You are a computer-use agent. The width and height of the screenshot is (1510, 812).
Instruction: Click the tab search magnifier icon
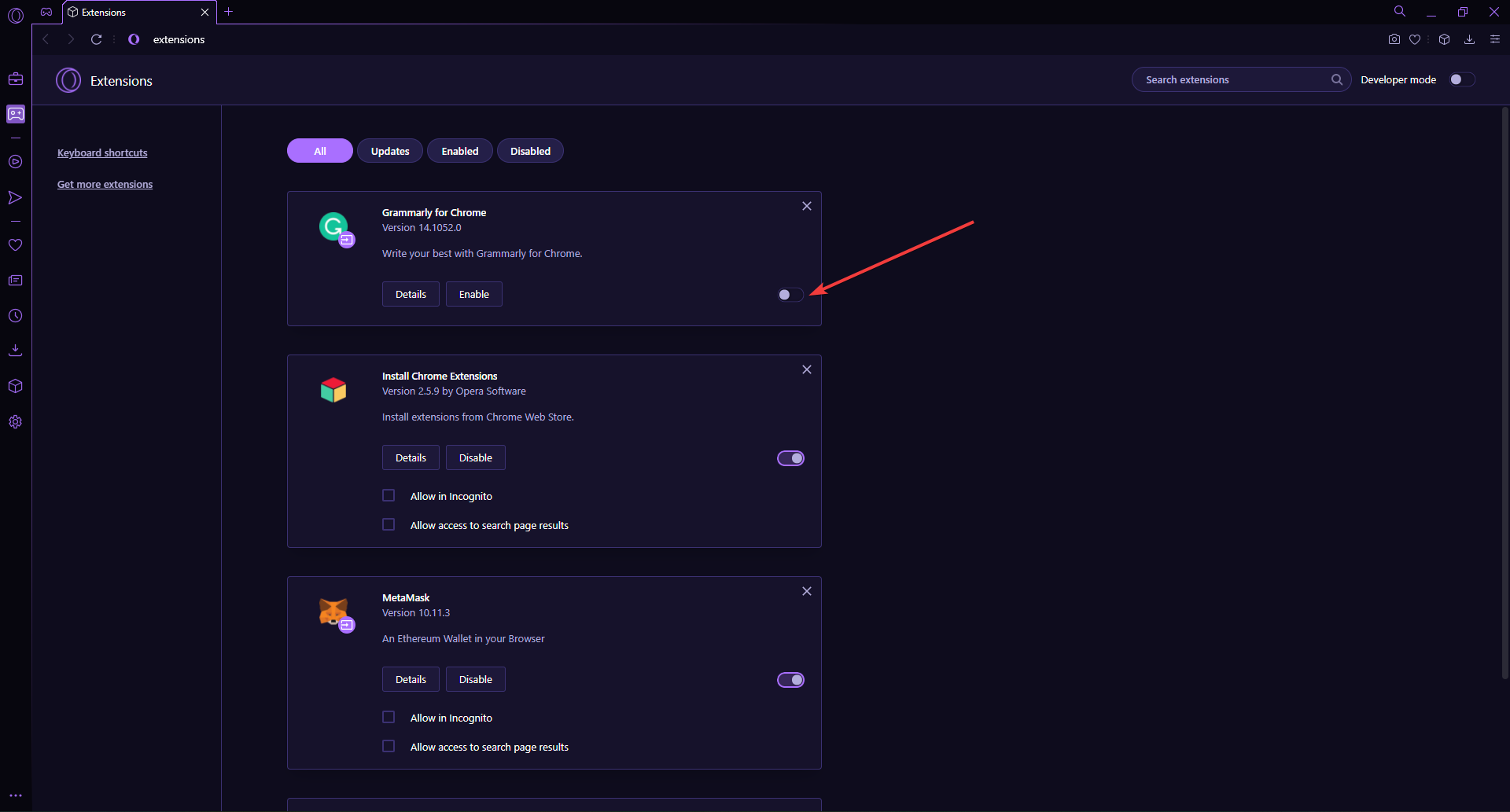1400,12
